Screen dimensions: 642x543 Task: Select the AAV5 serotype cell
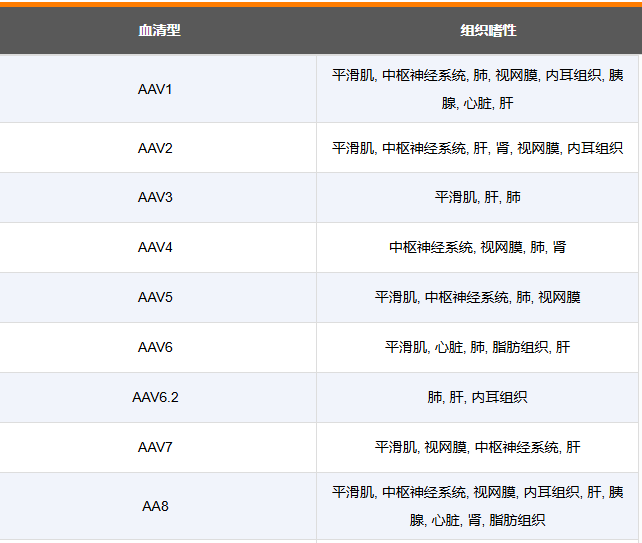pyautogui.click(x=158, y=297)
